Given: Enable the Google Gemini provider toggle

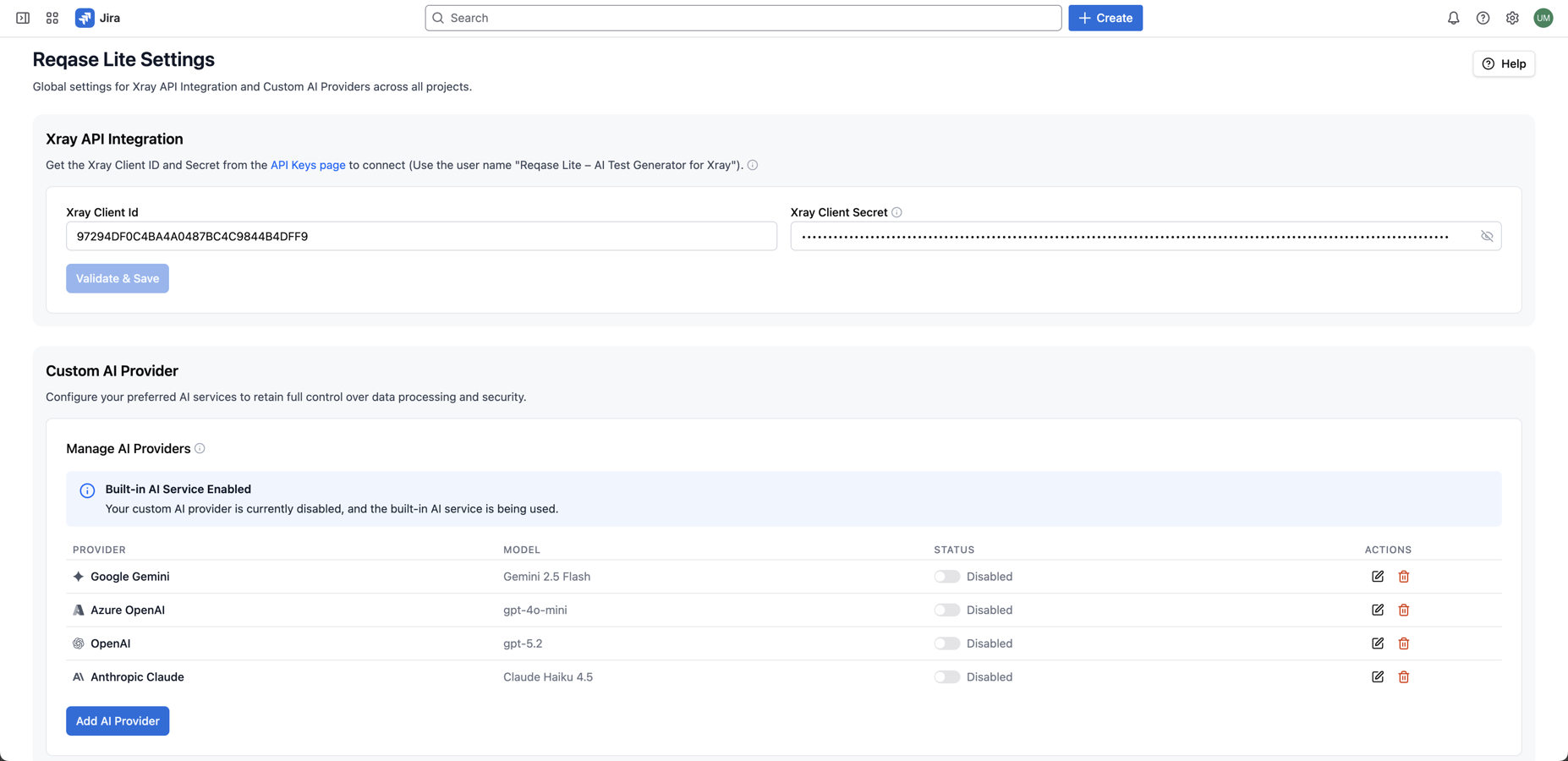Looking at the screenshot, I should 946,577.
